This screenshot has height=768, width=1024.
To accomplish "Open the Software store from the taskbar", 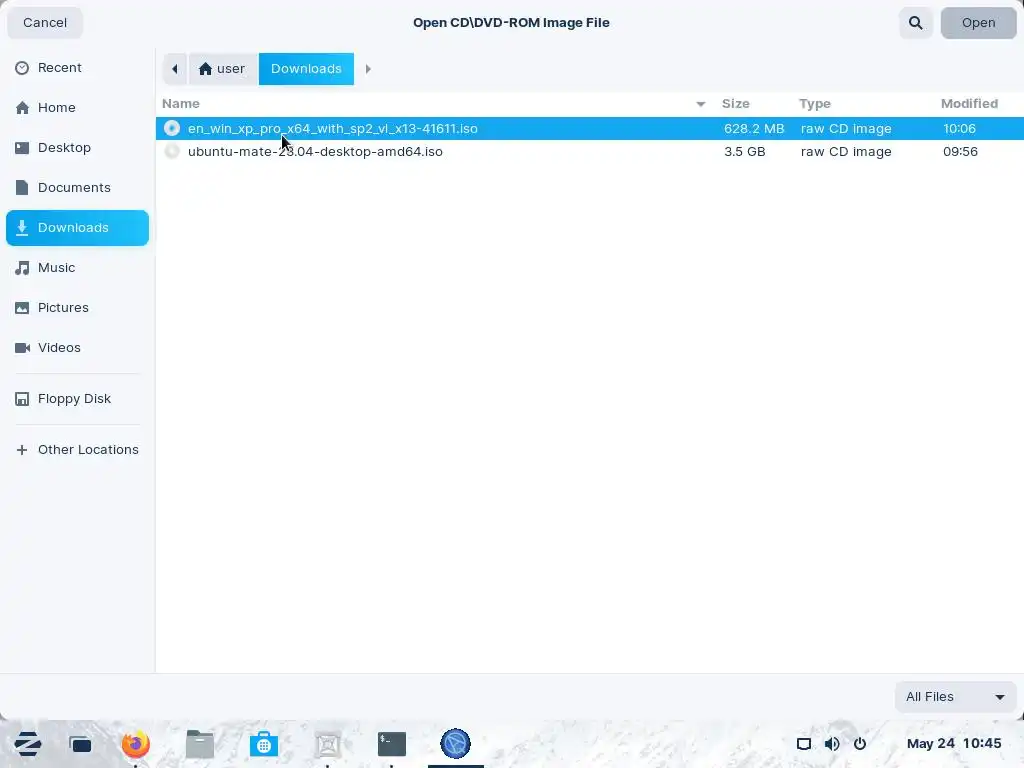I will click(x=264, y=744).
